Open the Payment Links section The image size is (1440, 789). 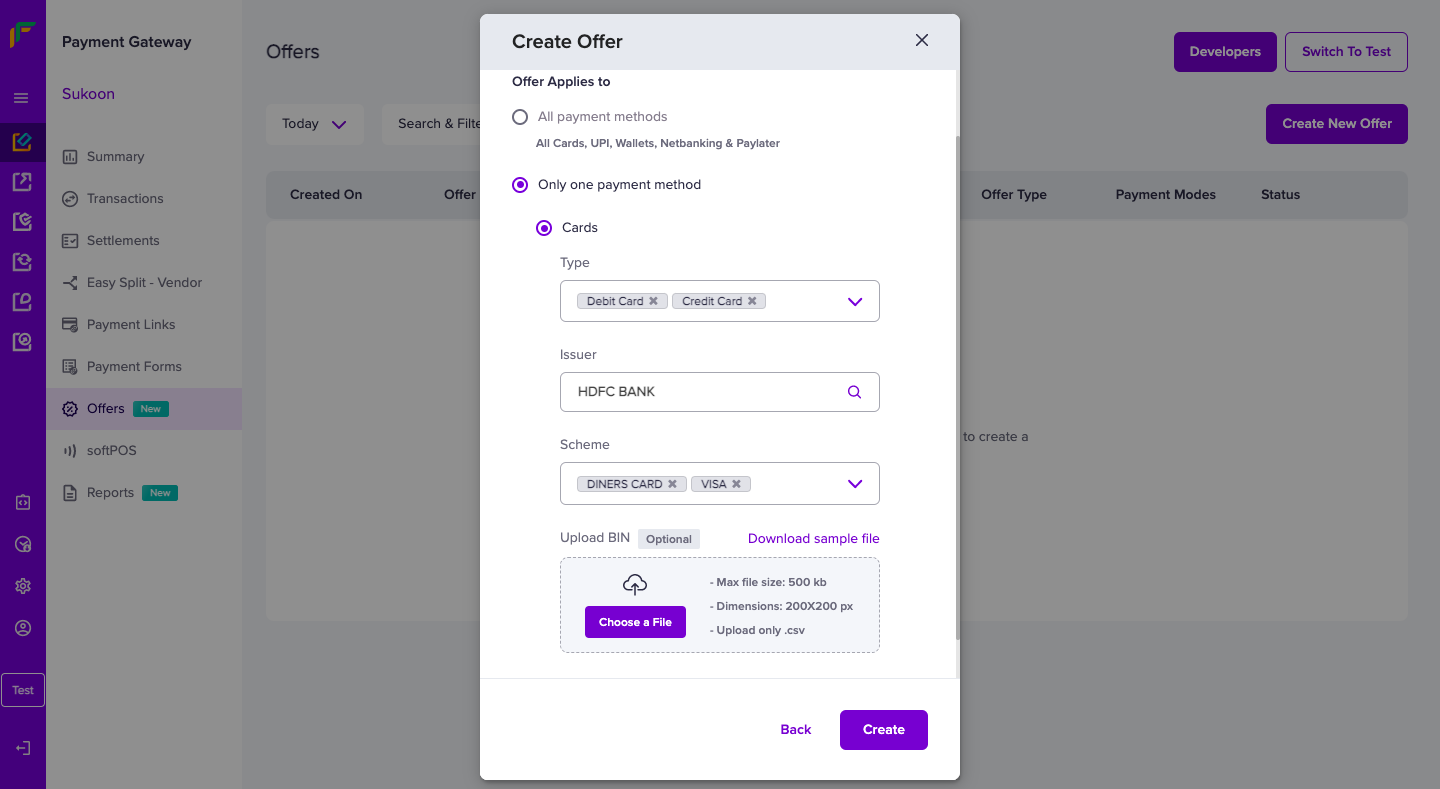[70, 324]
